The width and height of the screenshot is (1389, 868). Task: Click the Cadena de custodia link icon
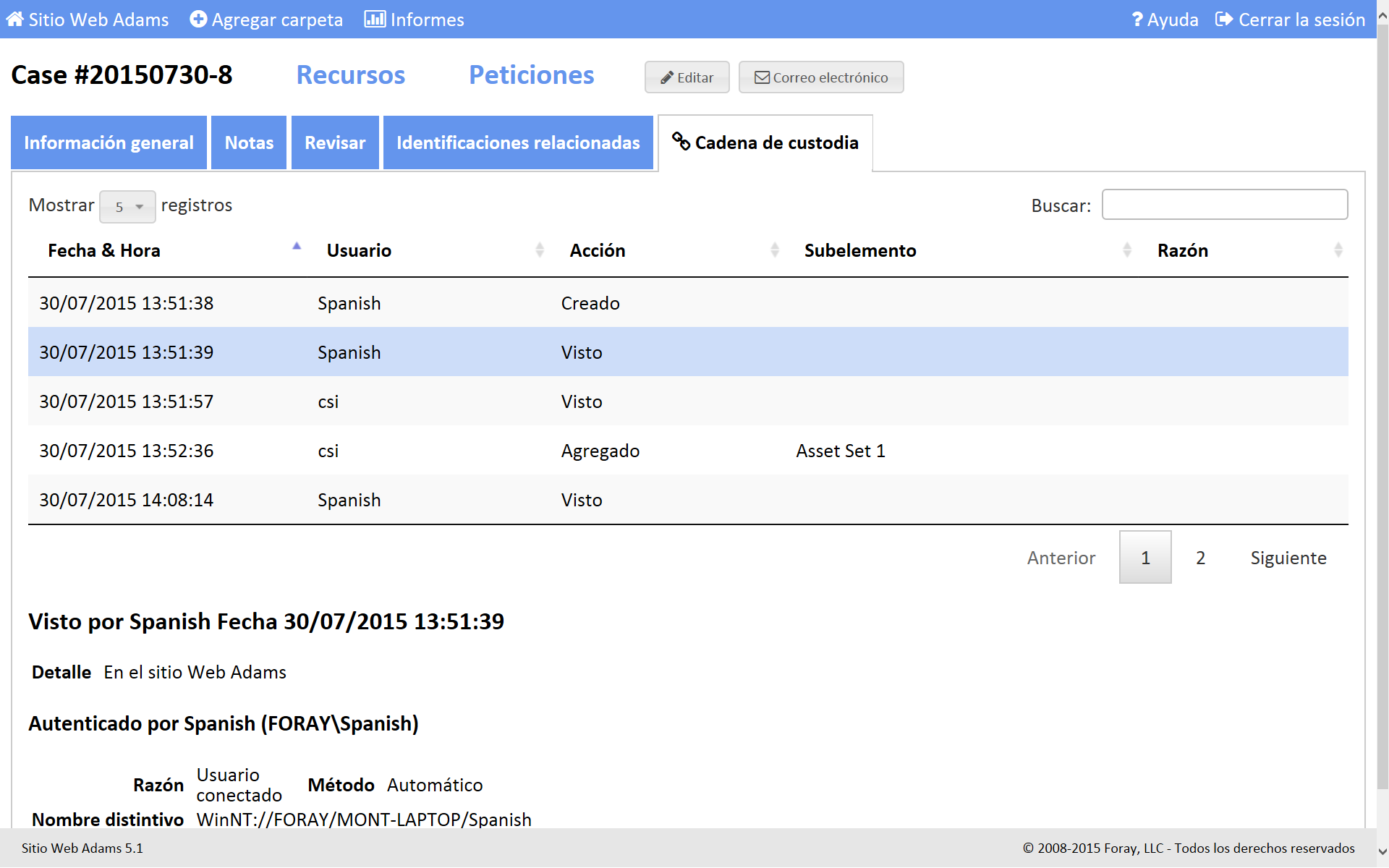681,141
